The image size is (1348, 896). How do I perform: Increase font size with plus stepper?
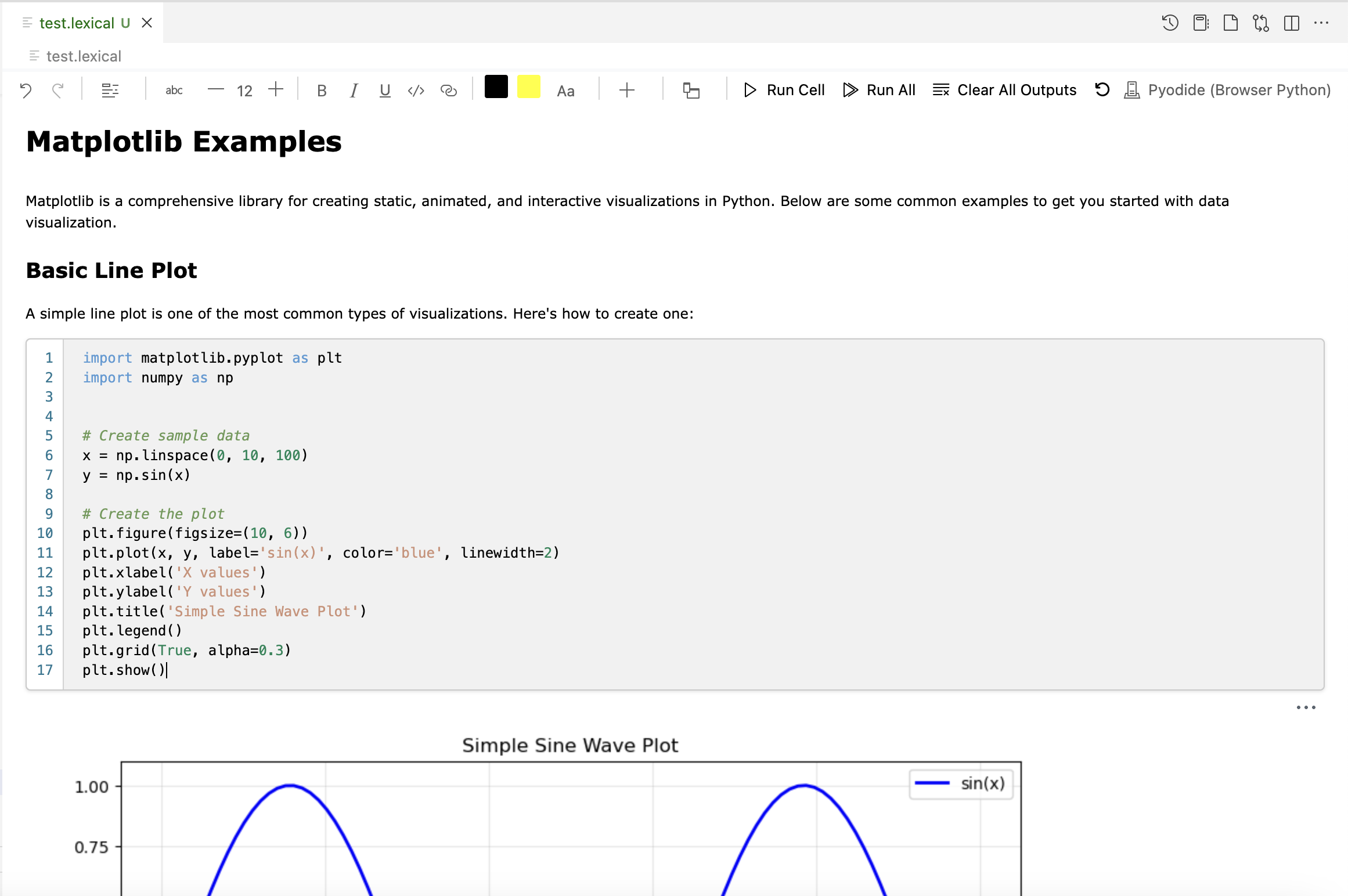pyautogui.click(x=276, y=89)
